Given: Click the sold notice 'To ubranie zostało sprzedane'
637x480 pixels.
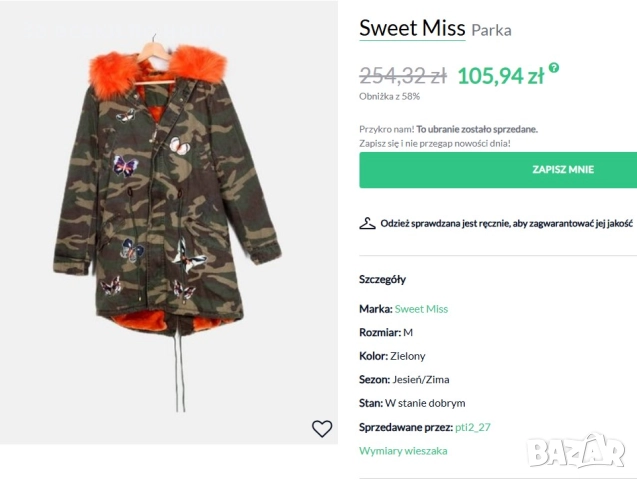Looking at the screenshot, I should [x=477, y=129].
